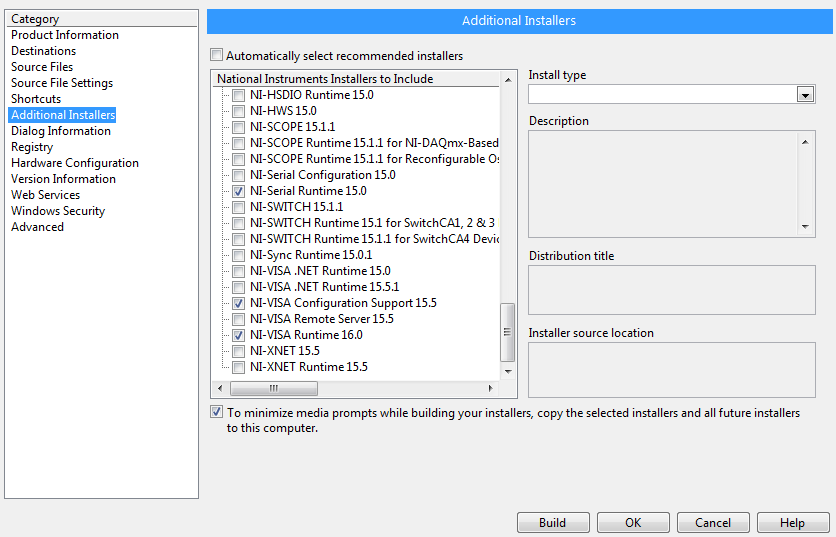
Task: Open Source File Settings category
Action: (62, 83)
